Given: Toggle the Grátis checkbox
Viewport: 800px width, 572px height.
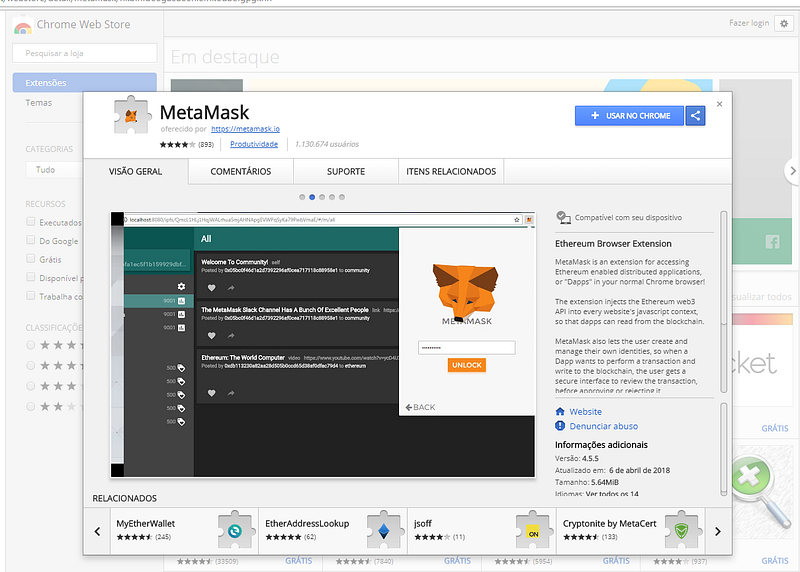Looking at the screenshot, I should click(x=31, y=259).
